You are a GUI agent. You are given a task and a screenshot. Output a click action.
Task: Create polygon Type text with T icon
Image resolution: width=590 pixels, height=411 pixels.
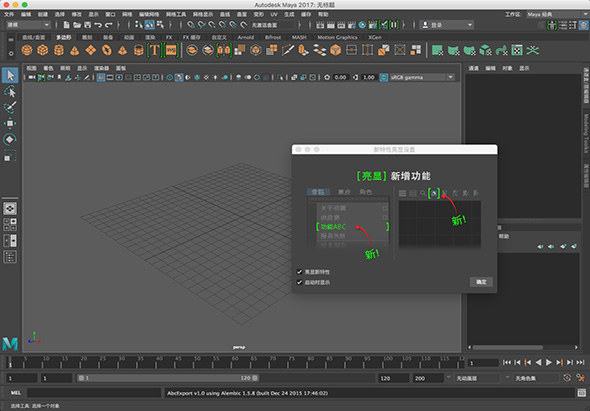click(x=154, y=50)
